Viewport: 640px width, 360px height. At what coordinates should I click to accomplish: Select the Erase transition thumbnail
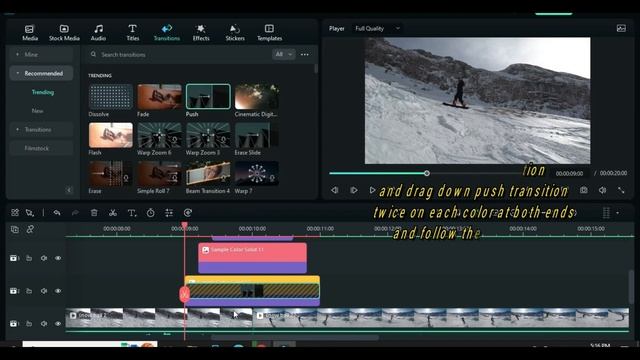click(111, 173)
